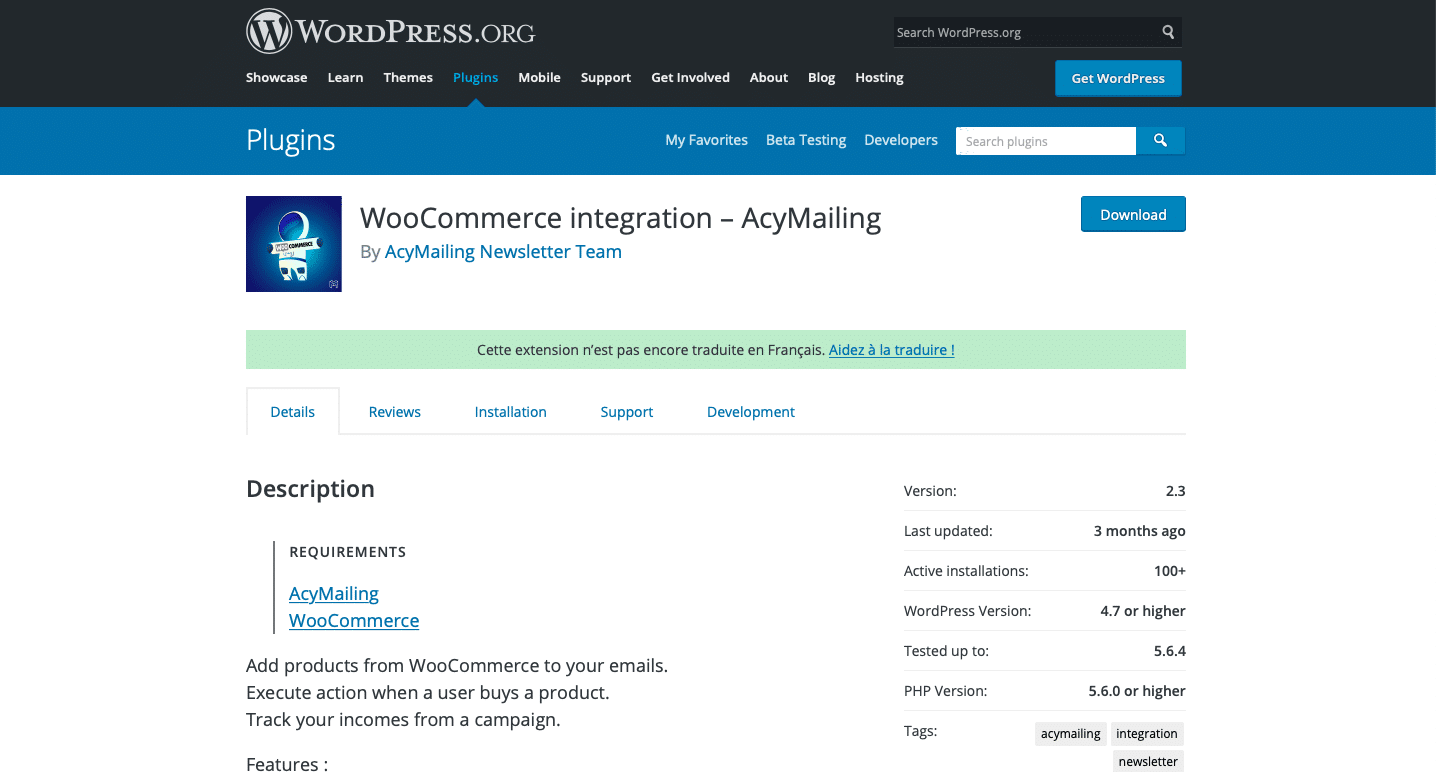Switch to the Installation tab
Image resolution: width=1436 pixels, height=772 pixels.
pos(511,412)
